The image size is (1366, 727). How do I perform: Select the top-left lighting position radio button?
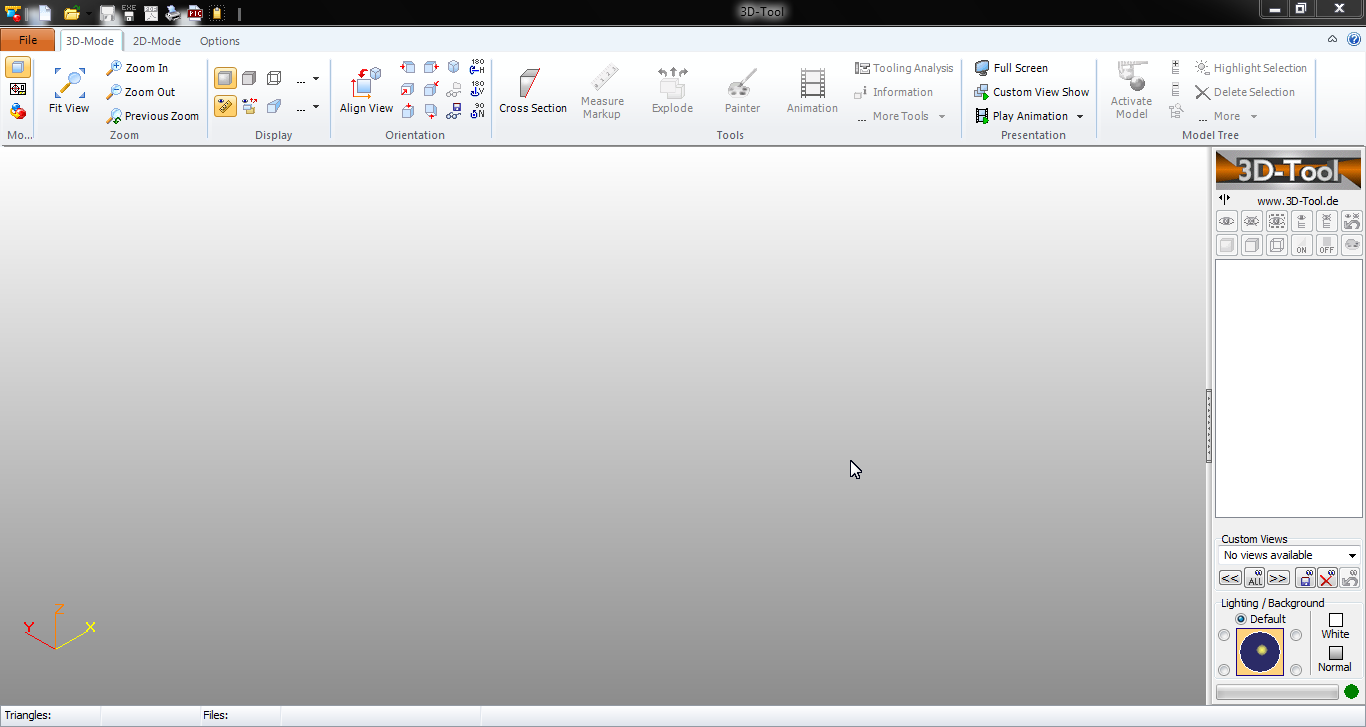[1224, 635]
